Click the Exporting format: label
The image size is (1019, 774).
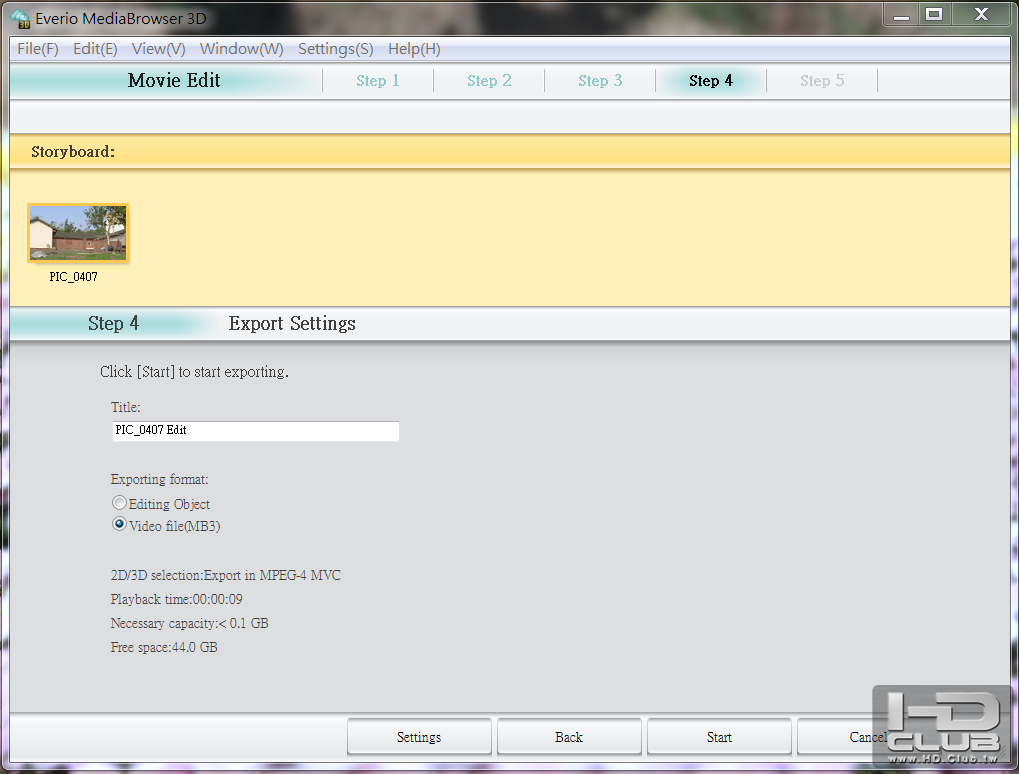pyautogui.click(x=160, y=480)
